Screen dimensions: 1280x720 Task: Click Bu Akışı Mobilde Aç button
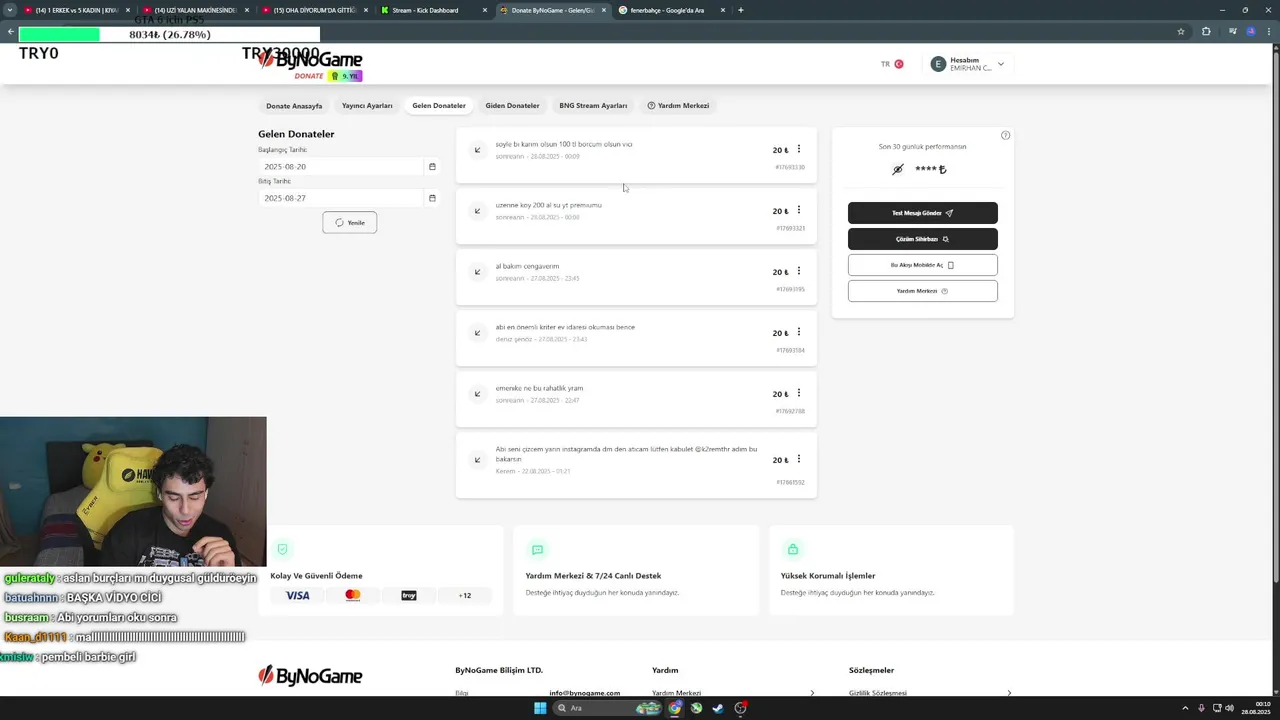point(923,265)
